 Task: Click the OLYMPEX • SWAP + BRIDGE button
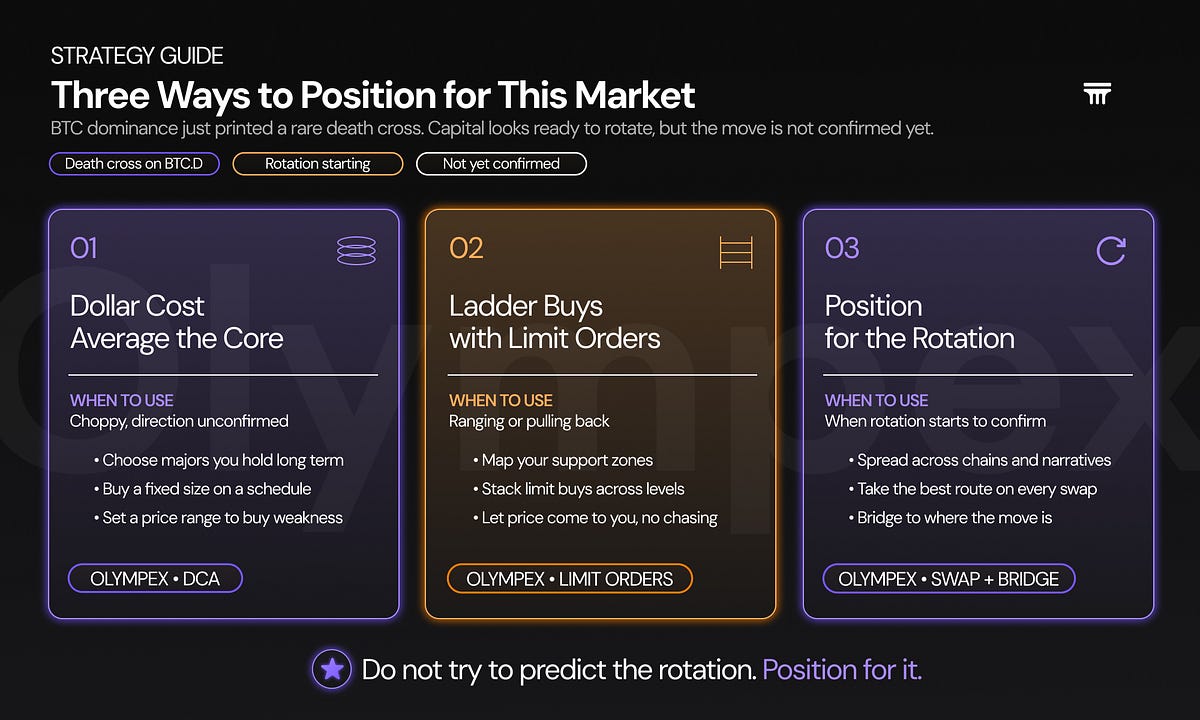949,578
